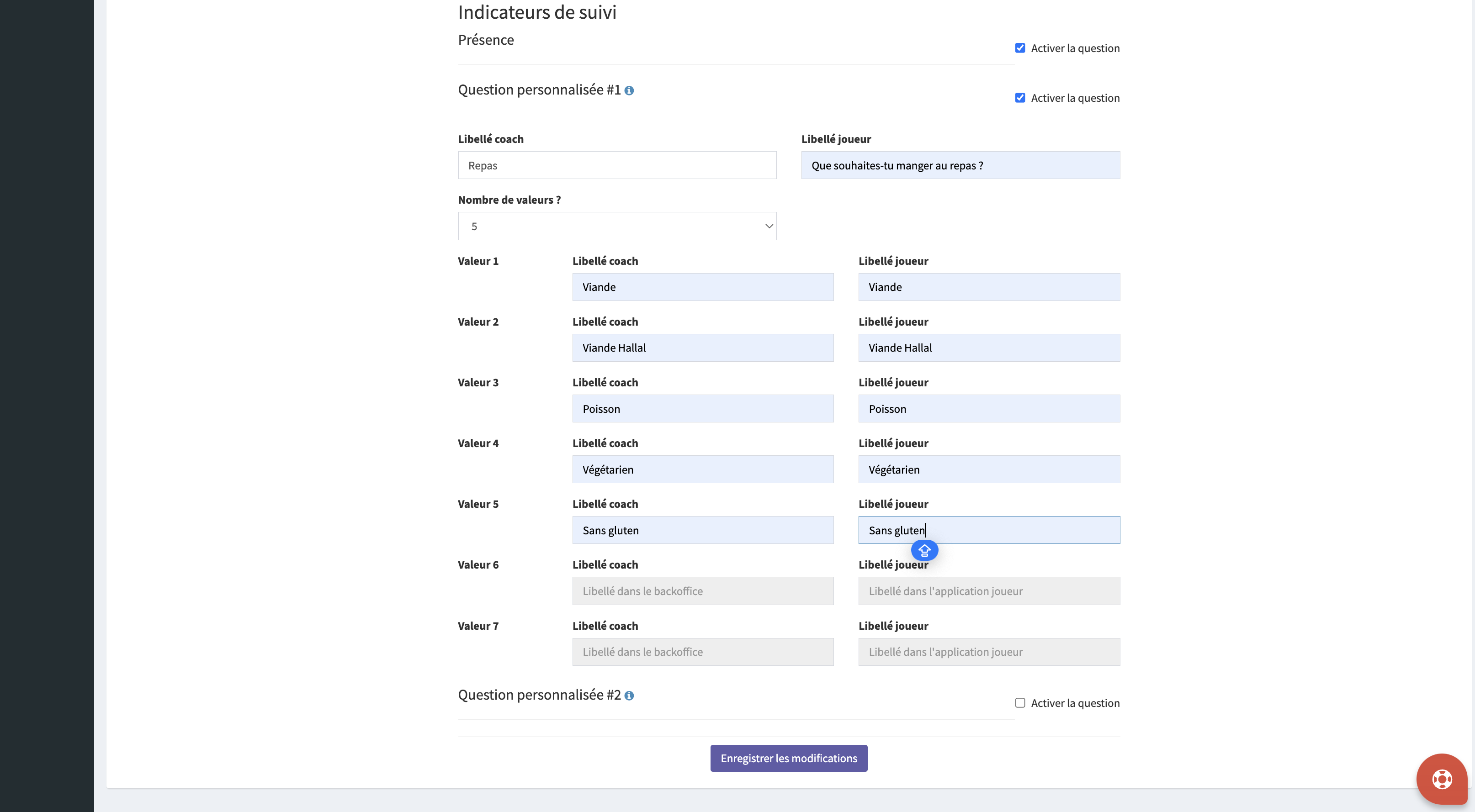Image resolution: width=1475 pixels, height=812 pixels.
Task: Click the Nombre de valeurs ? label
Action: coord(509,200)
